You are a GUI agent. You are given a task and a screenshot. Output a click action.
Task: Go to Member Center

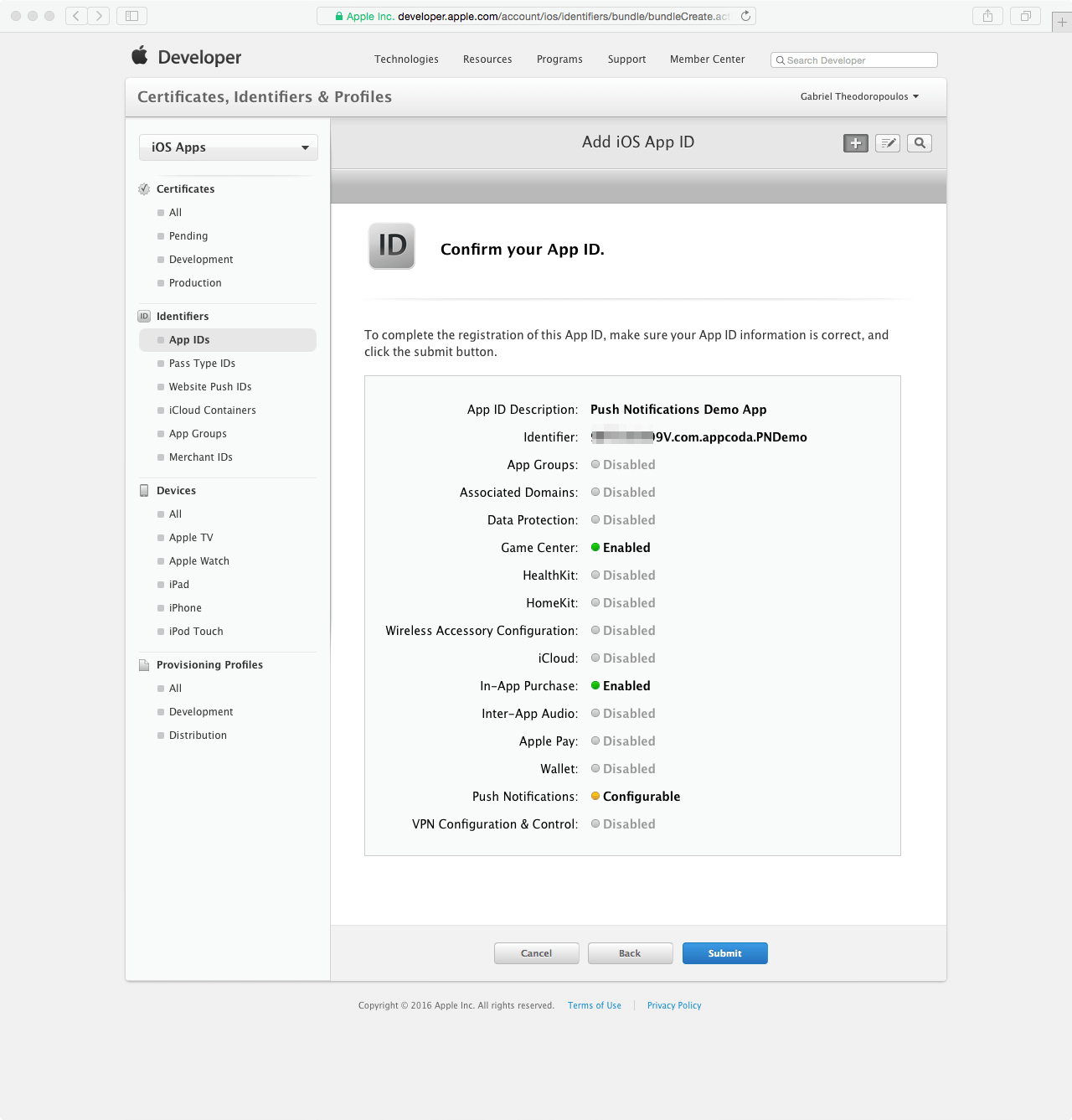tap(707, 59)
